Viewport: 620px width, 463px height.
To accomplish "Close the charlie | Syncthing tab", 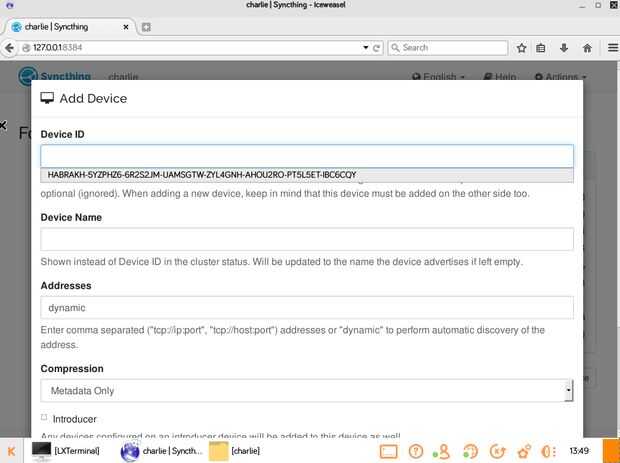I will click(126, 27).
